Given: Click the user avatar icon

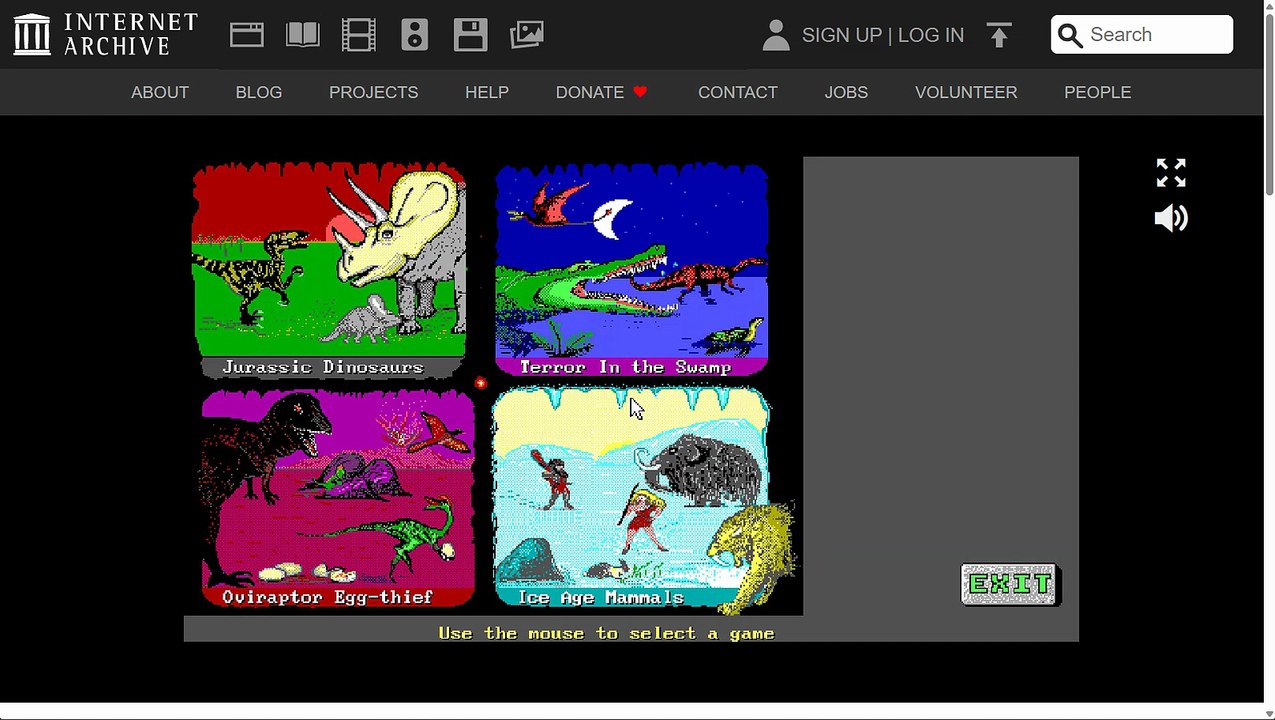Looking at the screenshot, I should click(776, 35).
